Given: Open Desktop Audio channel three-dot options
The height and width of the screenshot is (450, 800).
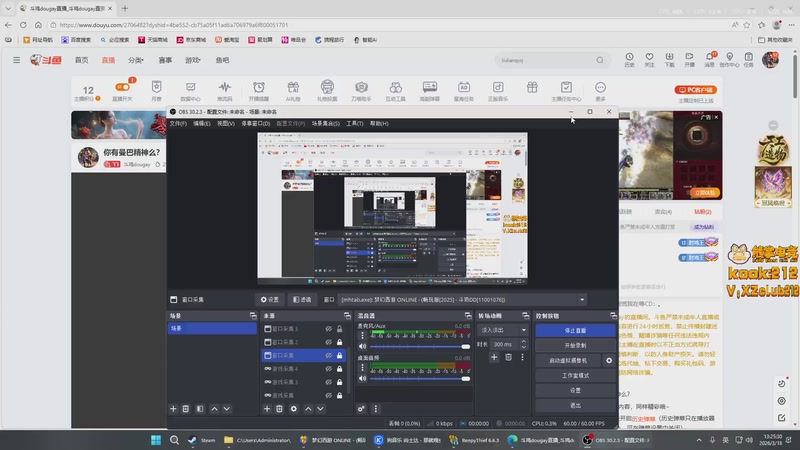Looking at the screenshot, I should (x=363, y=367).
